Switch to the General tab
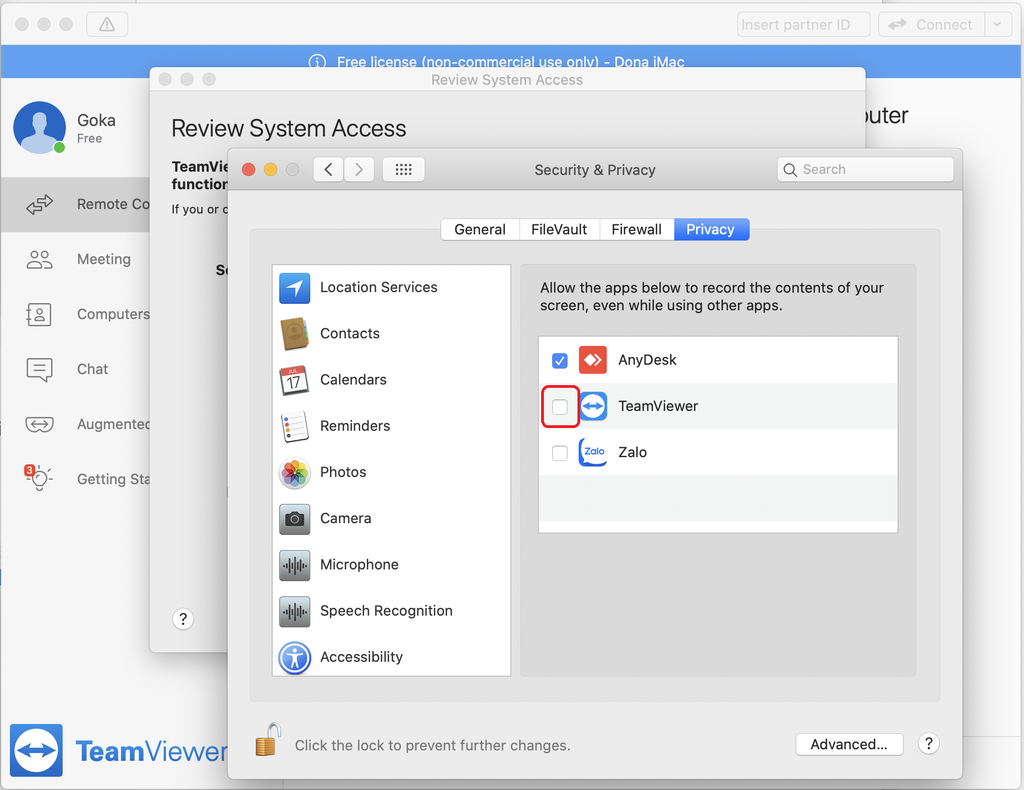The image size is (1024, 790). (x=480, y=230)
